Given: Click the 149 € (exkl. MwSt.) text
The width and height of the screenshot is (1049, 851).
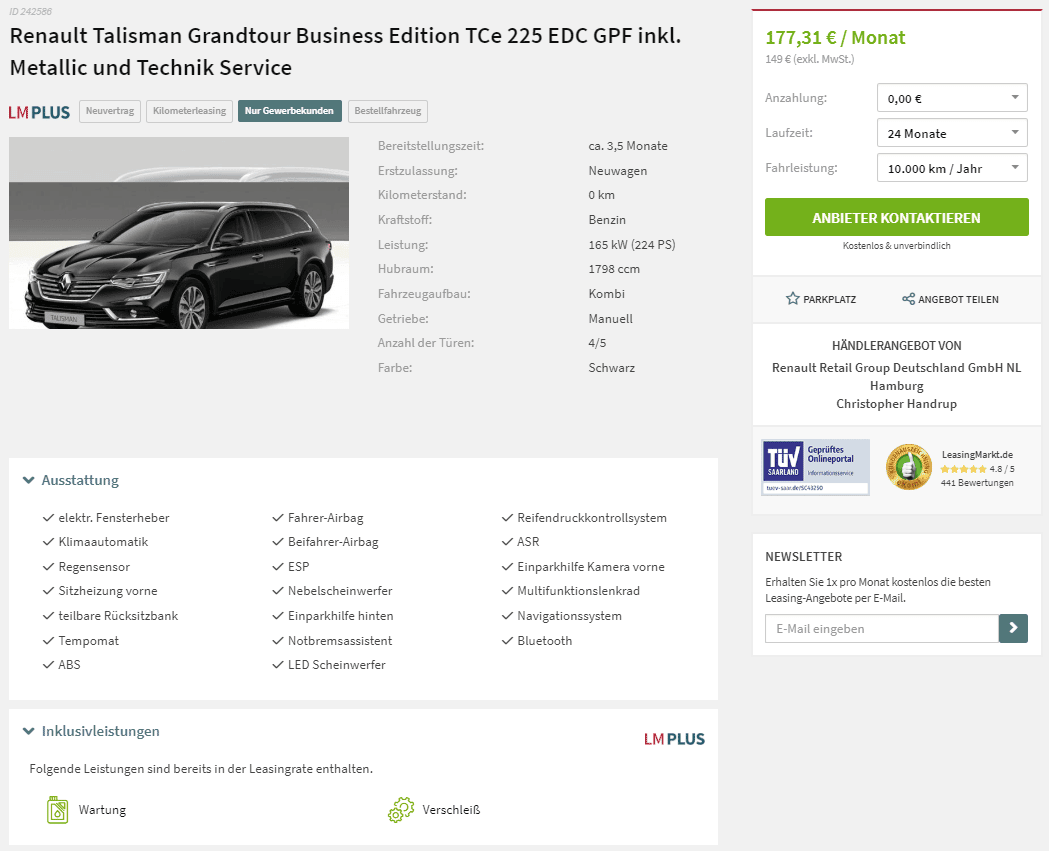Looking at the screenshot, I should tap(809, 59).
